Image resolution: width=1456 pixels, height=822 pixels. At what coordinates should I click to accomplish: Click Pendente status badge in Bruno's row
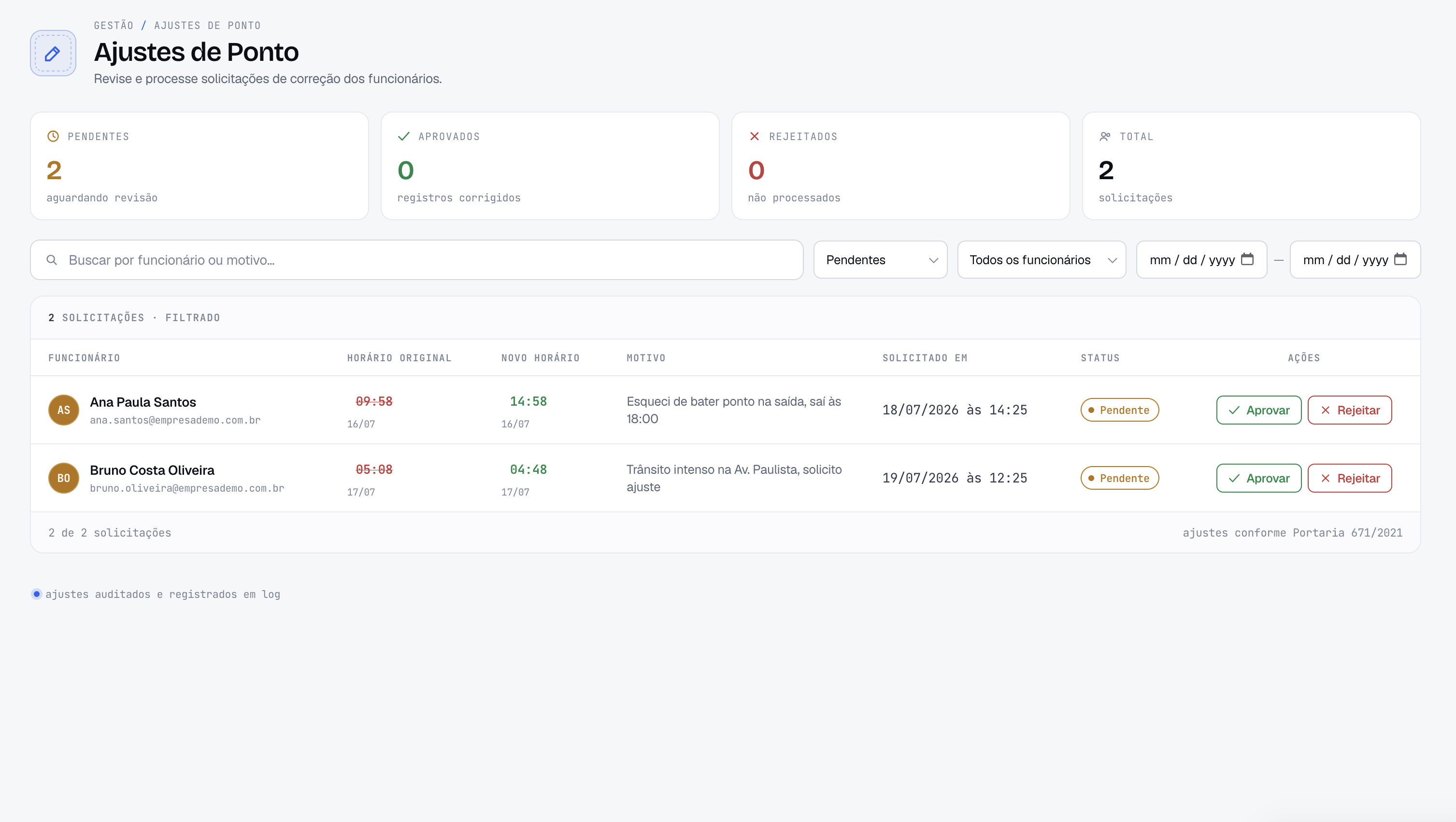pos(1119,478)
